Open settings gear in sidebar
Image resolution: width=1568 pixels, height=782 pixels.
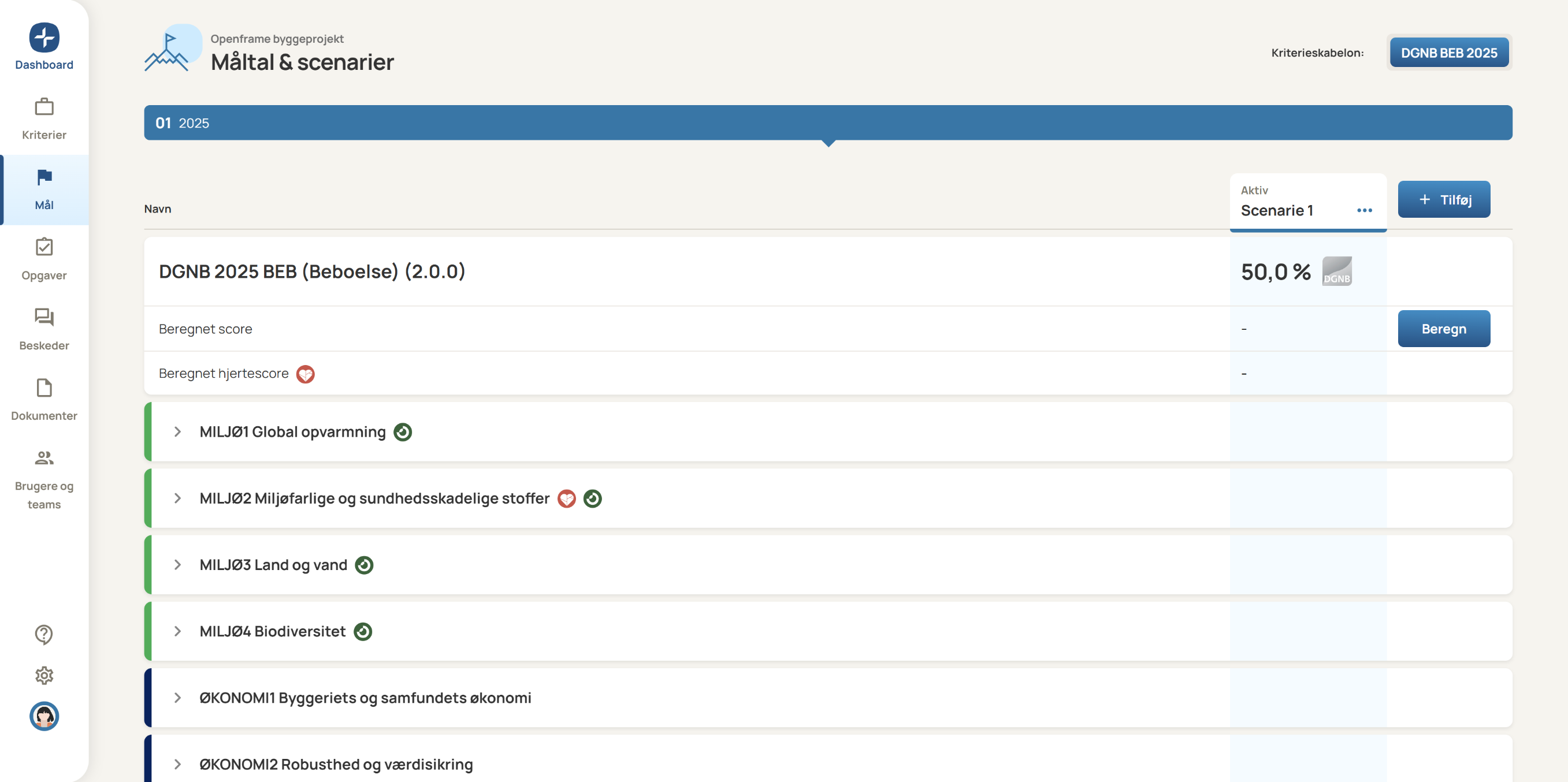(x=44, y=675)
